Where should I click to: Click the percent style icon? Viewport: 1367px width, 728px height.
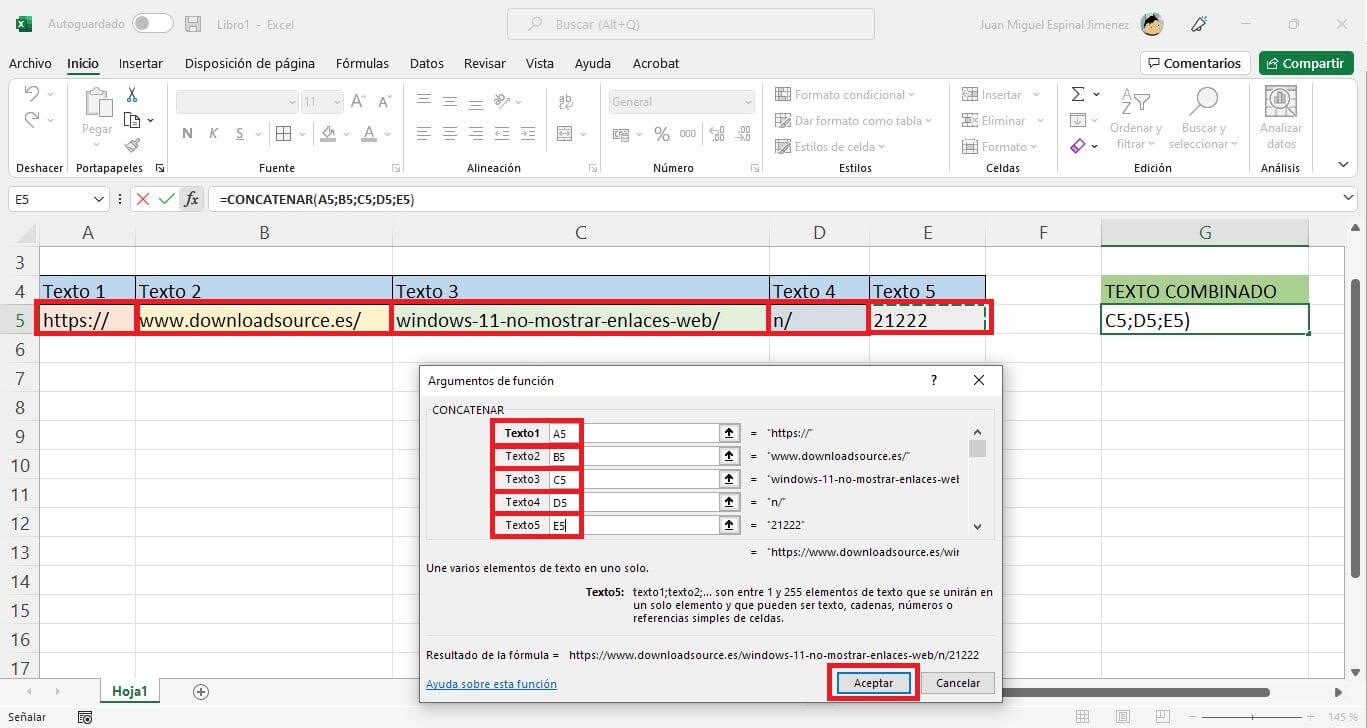pyautogui.click(x=661, y=133)
